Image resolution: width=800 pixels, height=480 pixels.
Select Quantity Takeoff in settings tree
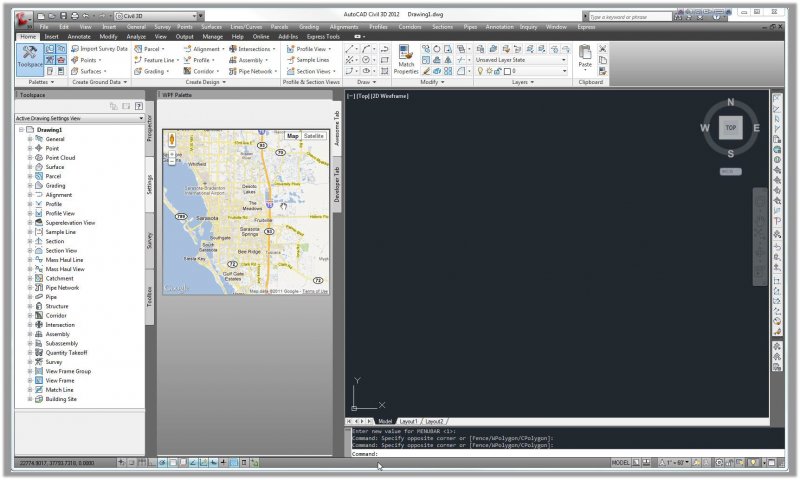click(66, 352)
